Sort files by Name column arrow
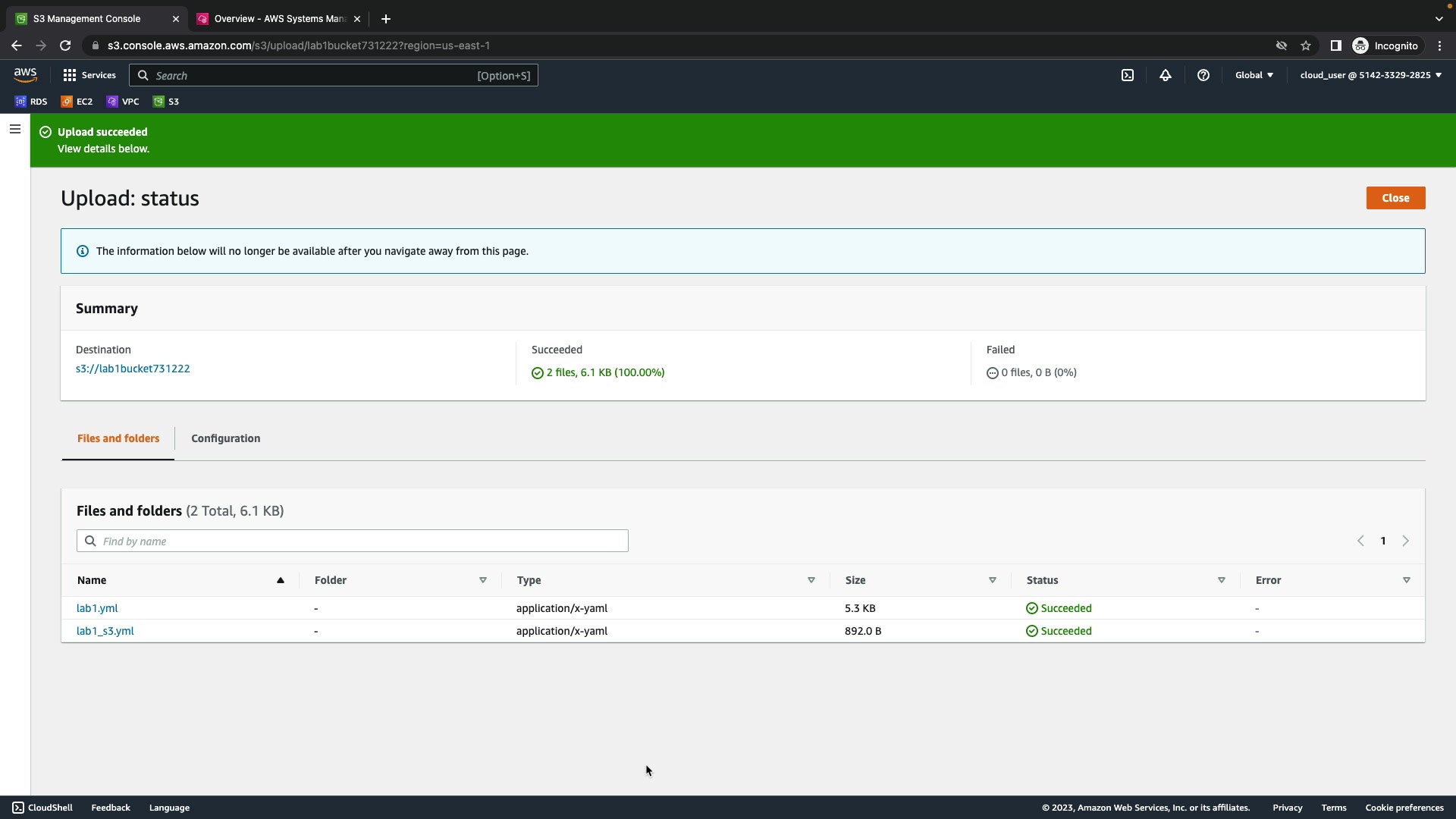Viewport: 1456px width, 819px height. click(x=281, y=580)
